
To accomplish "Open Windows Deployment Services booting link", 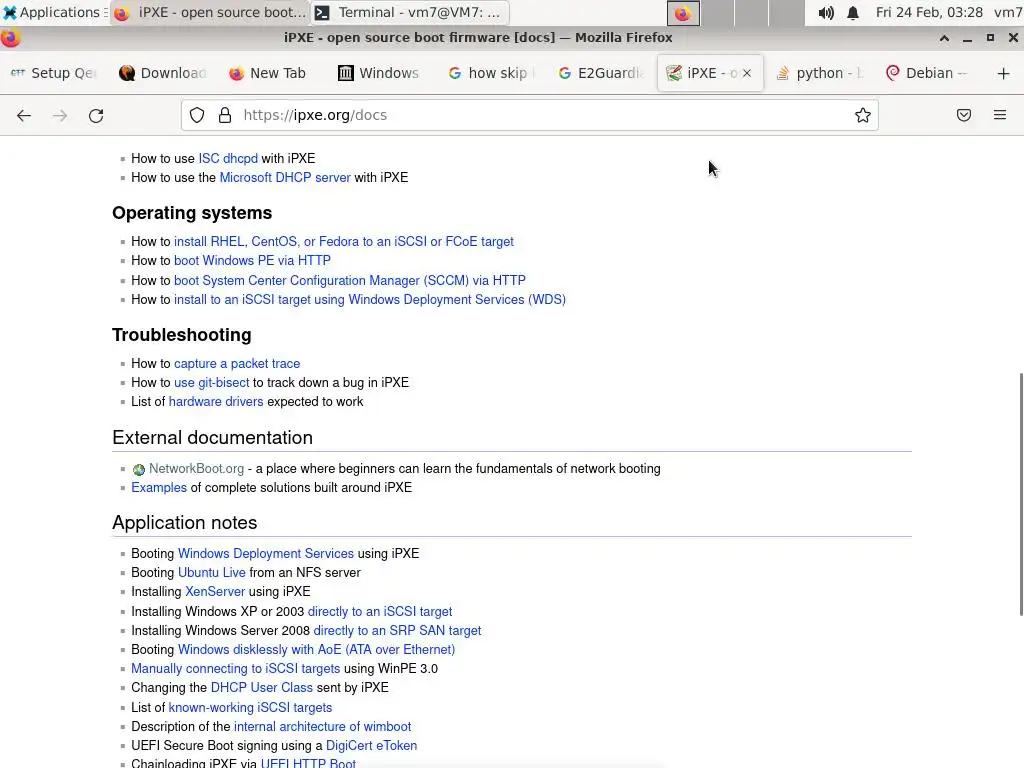I will (x=266, y=554).
